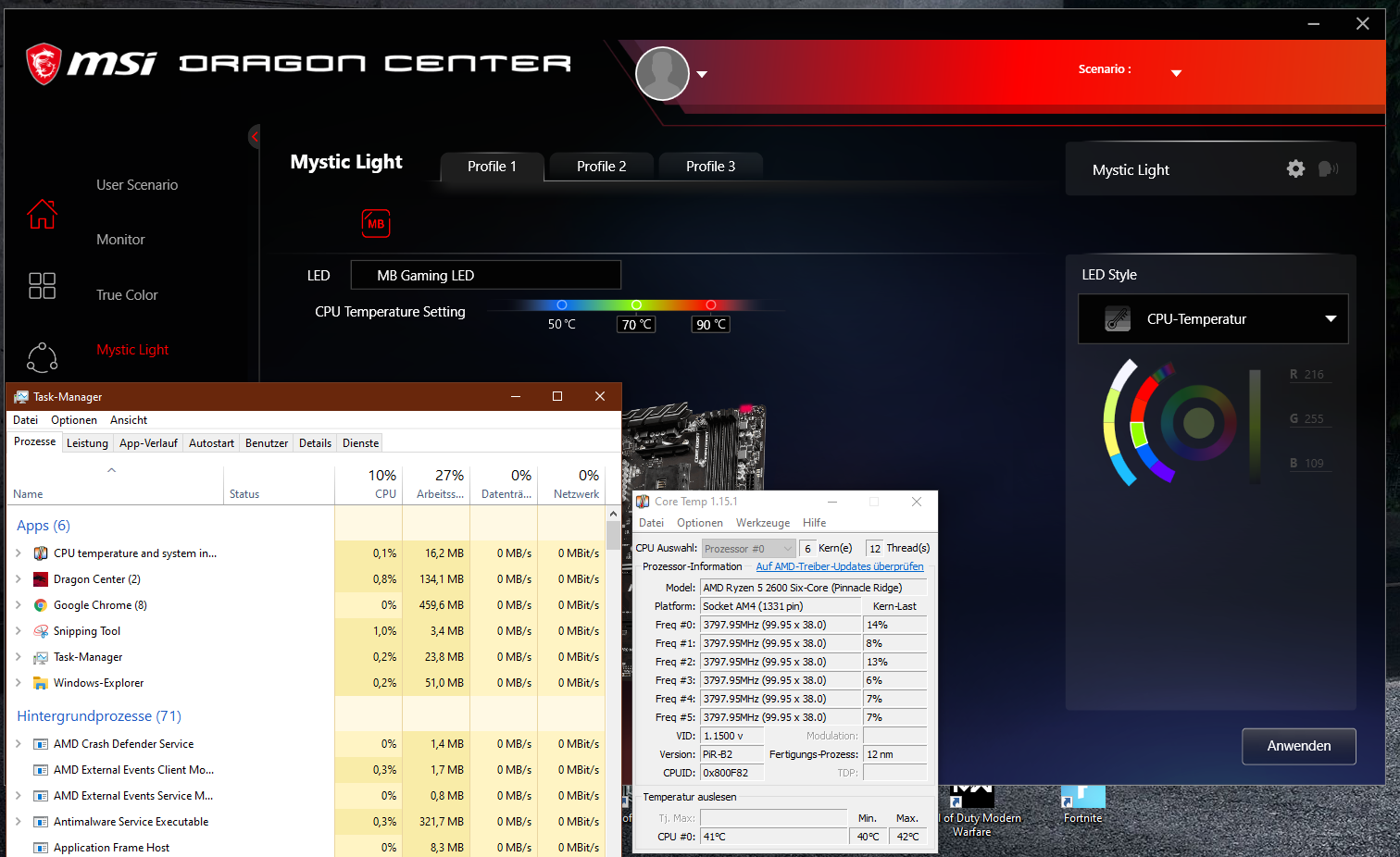1400x857 pixels.
Task: Sort processes by CPU column header
Action: coord(369,483)
